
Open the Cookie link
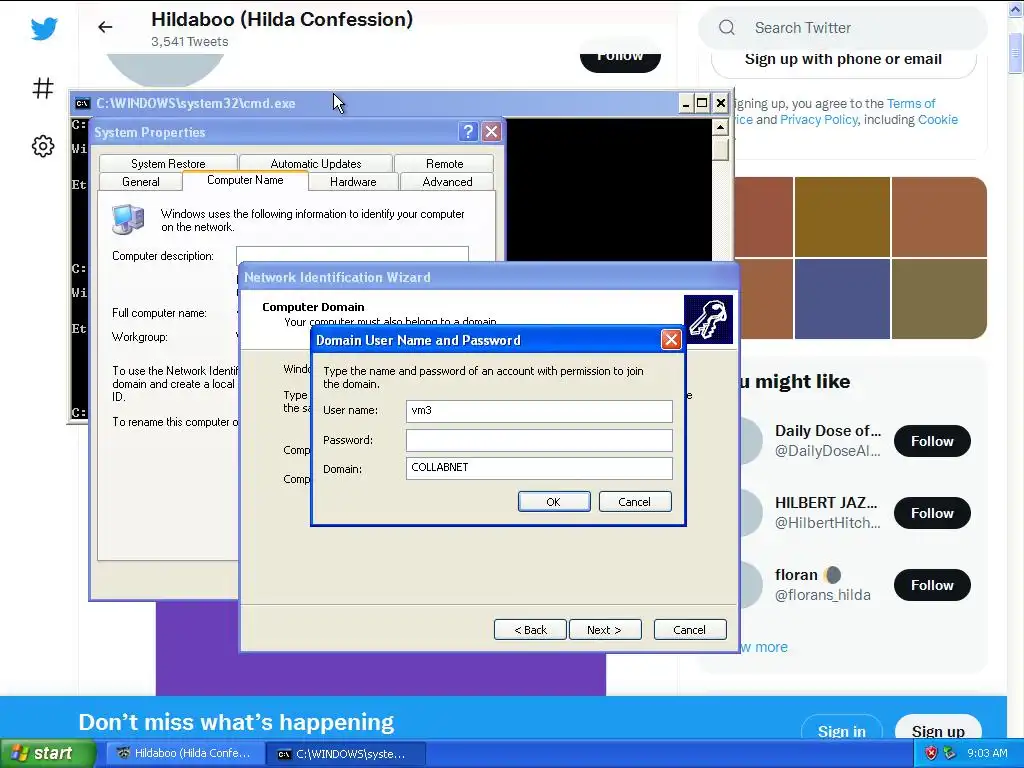click(938, 120)
